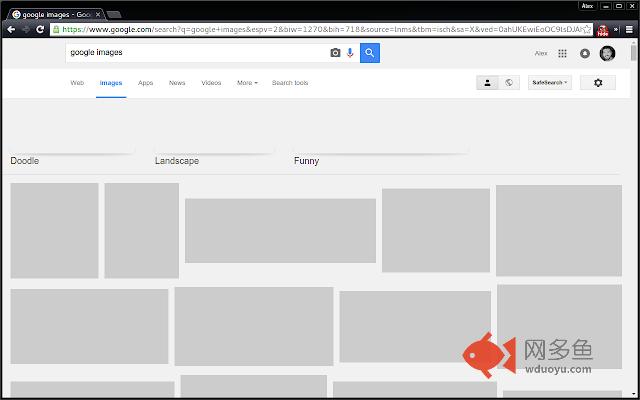Open the first image result thumbnail

click(54, 231)
